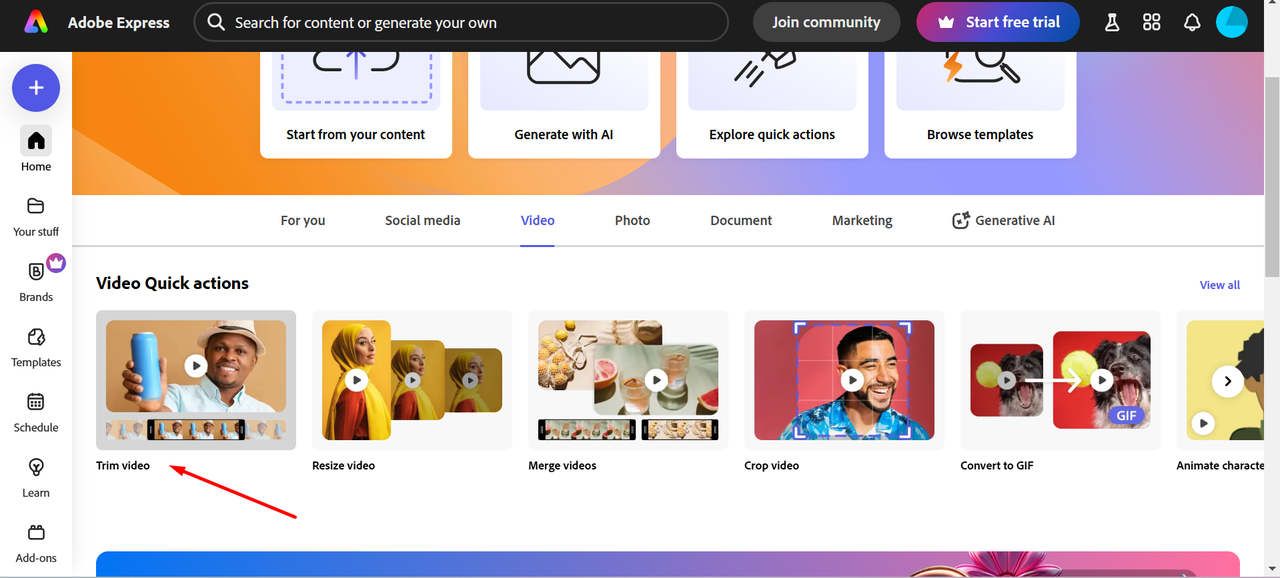Screen dimensions: 1280x578
Task: Click the Browse templates label
Action: [x=980, y=134]
